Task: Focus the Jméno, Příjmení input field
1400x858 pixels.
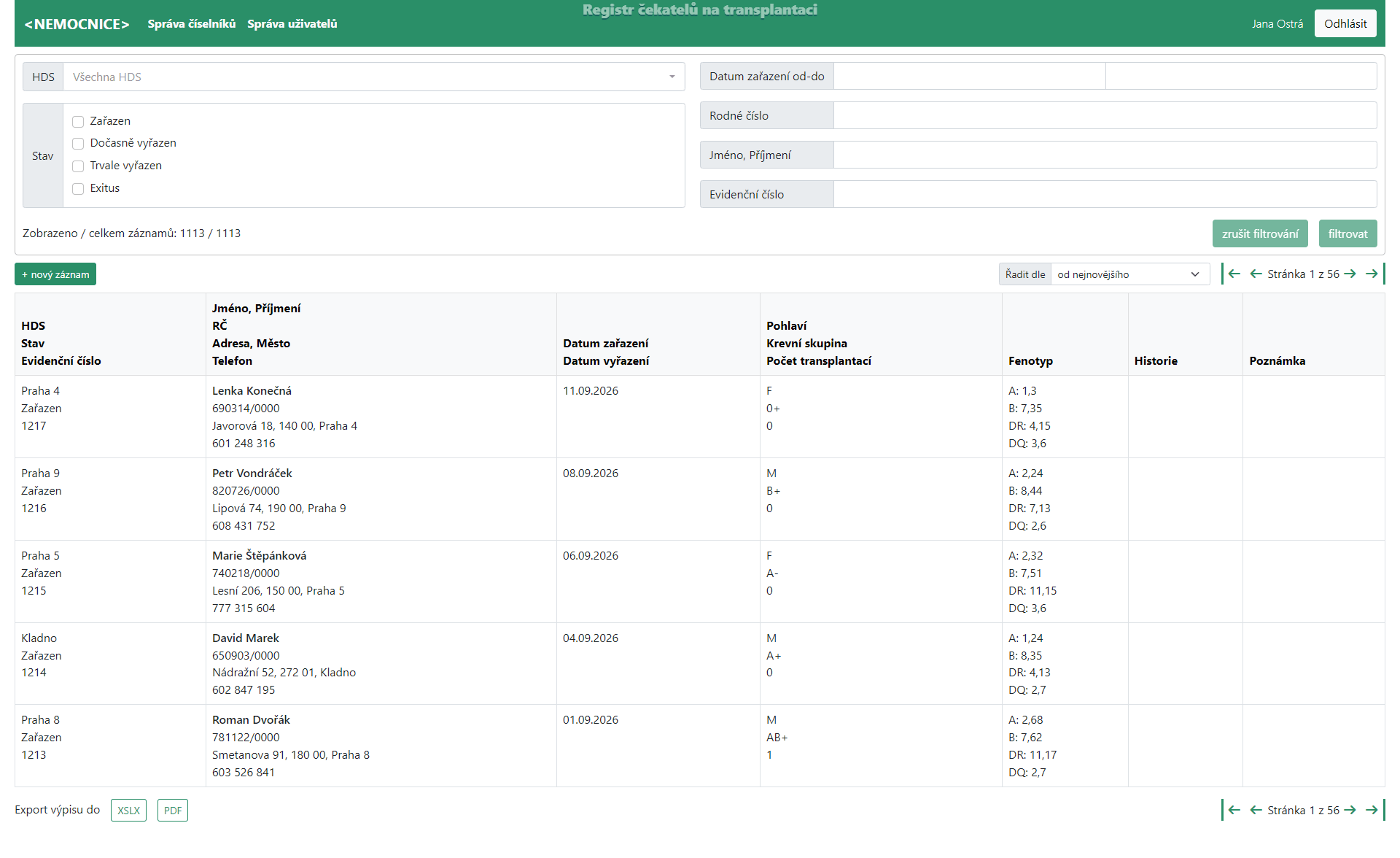Action: coord(1105,155)
